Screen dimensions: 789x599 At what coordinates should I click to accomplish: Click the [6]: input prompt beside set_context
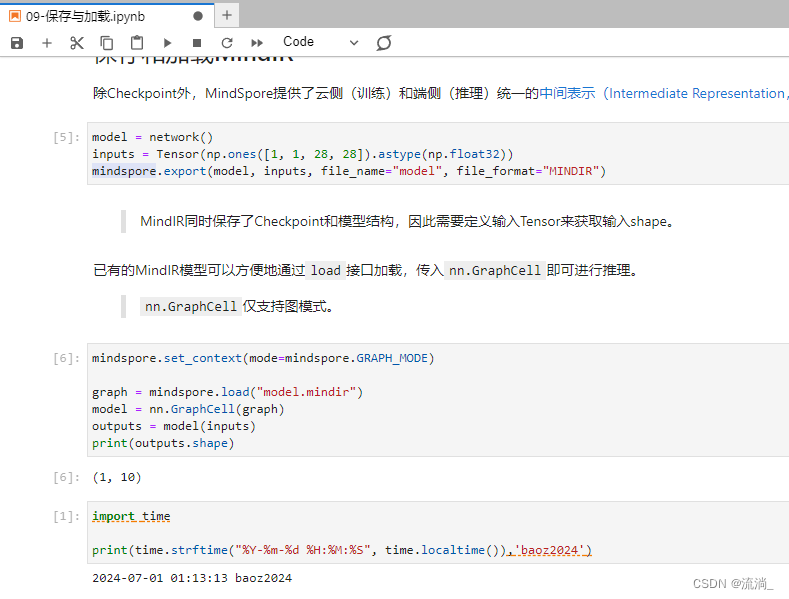click(66, 358)
